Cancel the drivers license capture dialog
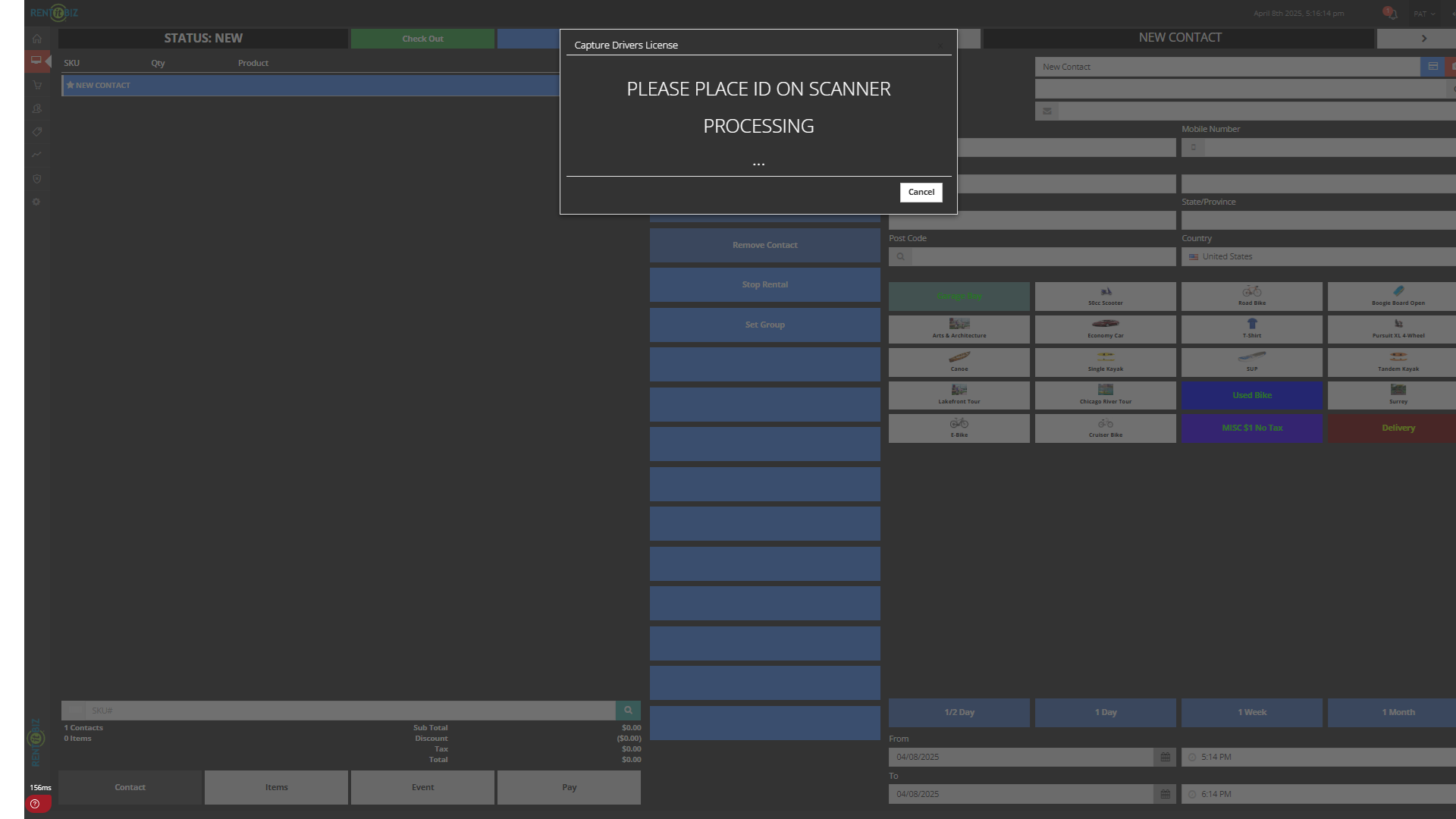The height and width of the screenshot is (819, 1456). (x=921, y=192)
